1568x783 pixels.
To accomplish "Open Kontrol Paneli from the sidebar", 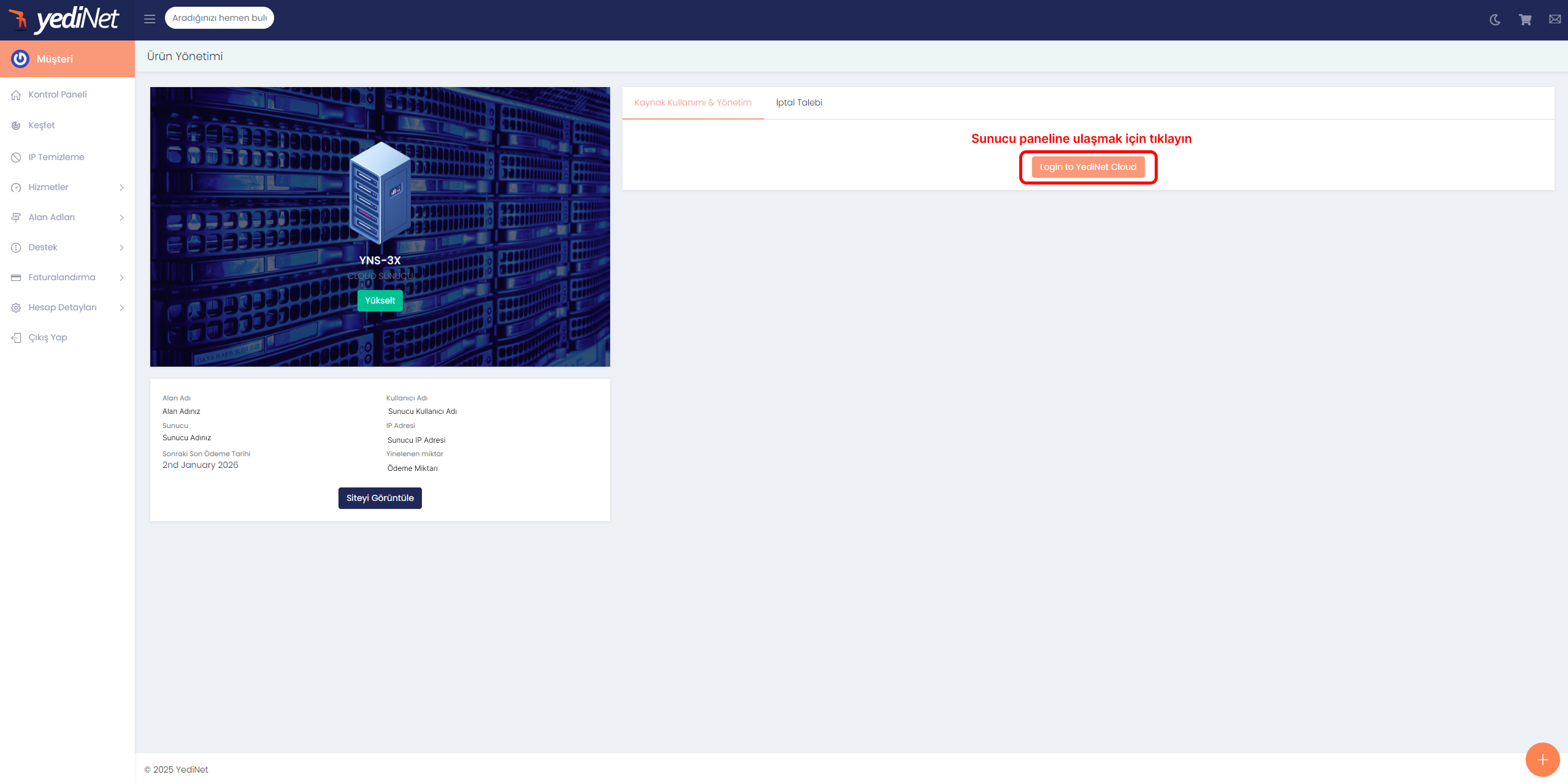I will [58, 94].
